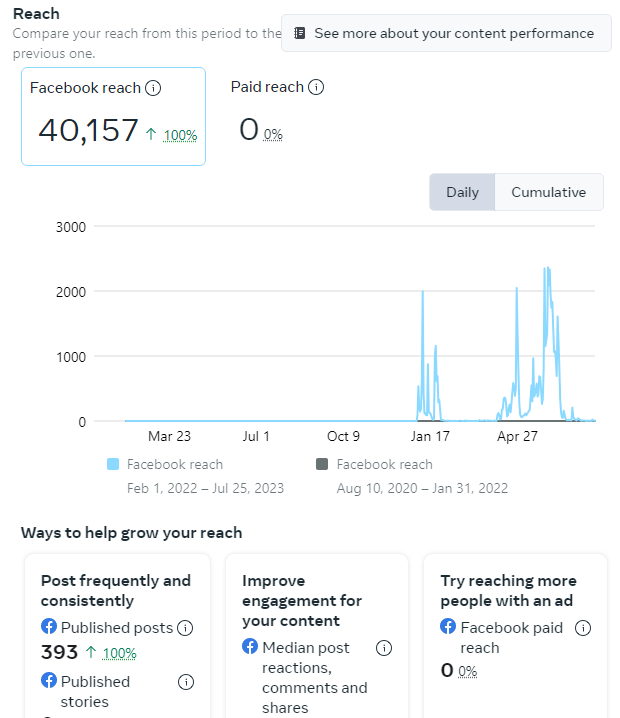Click the Jul 1 axis label
Viewport: 620px width, 718px height.
click(256, 436)
